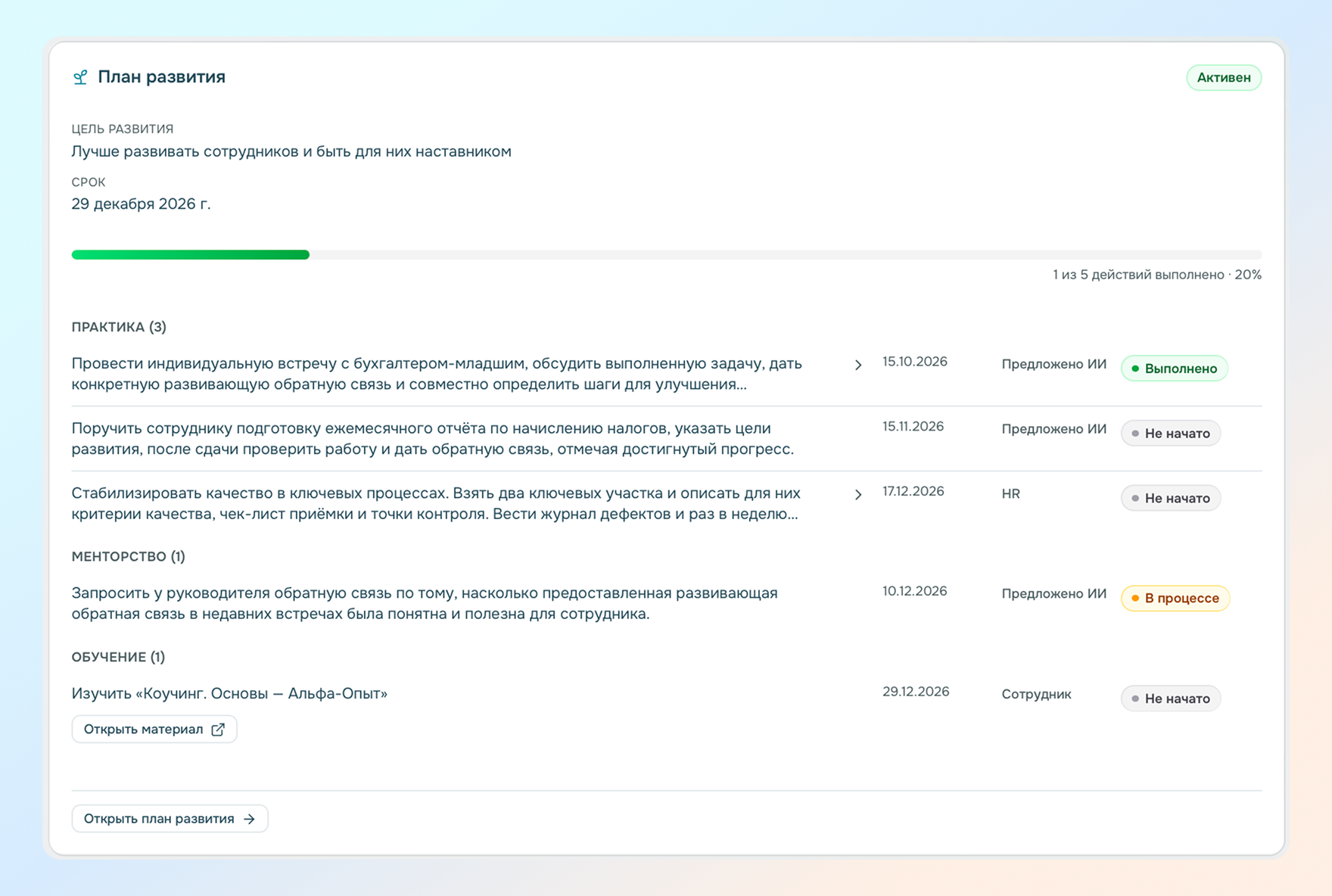This screenshot has height=896, width=1332.
Task: Click Не начато badge for Коучинг course
Action: (x=1170, y=698)
